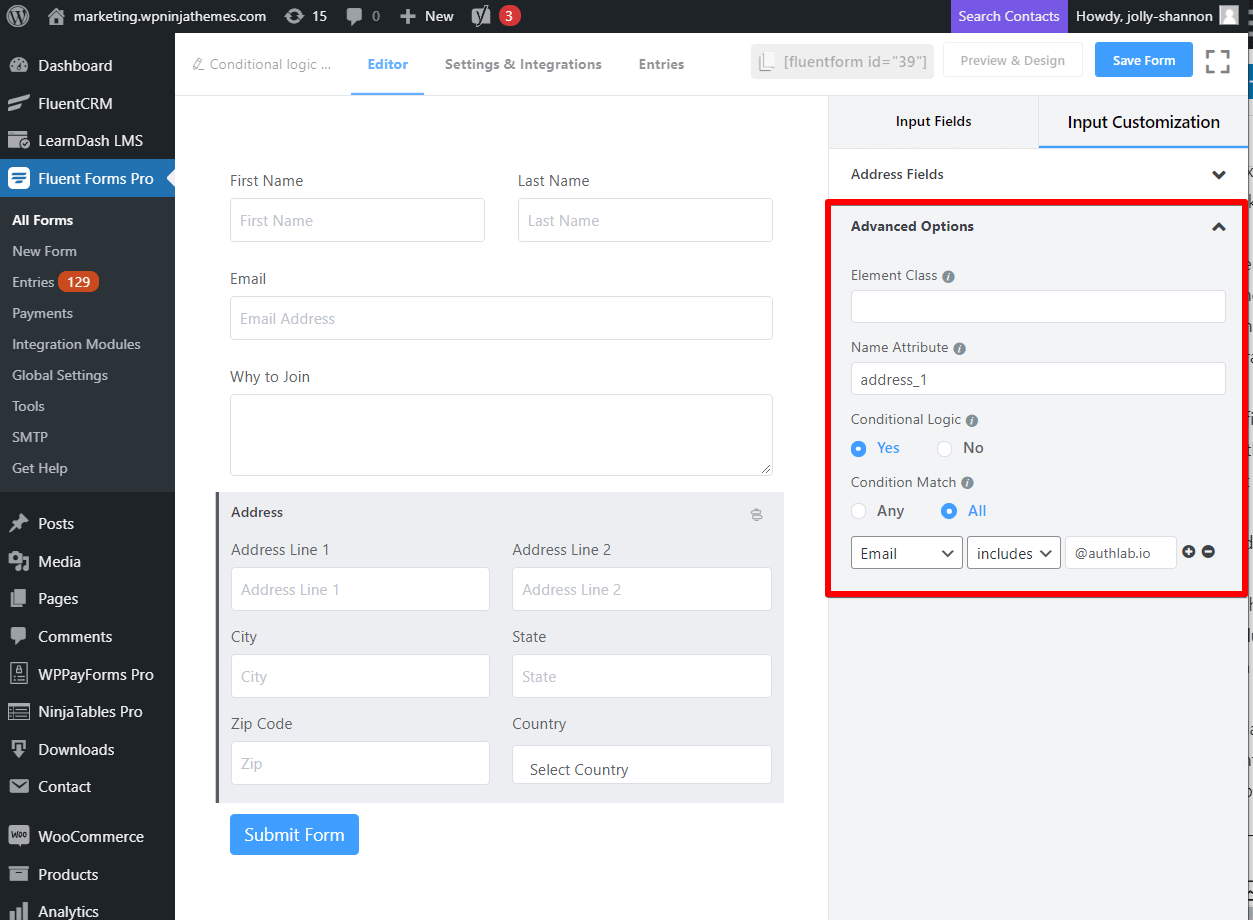Click the @authlab.io condition value field
The width and height of the screenshot is (1253, 920).
pyautogui.click(x=1120, y=551)
